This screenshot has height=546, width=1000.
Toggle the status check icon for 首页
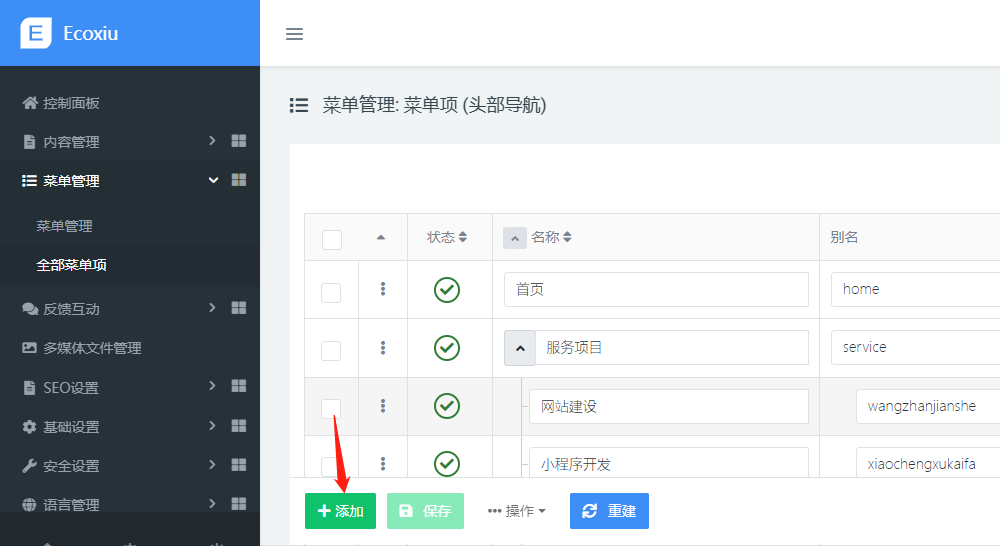(447, 289)
